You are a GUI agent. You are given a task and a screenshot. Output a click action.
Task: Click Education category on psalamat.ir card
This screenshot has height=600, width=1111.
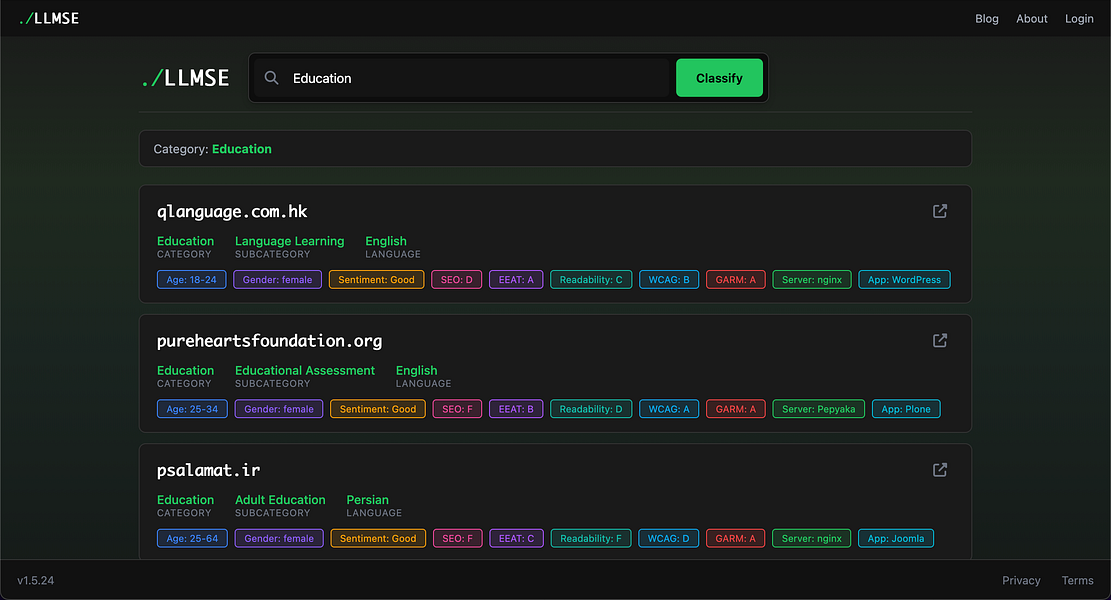185,499
